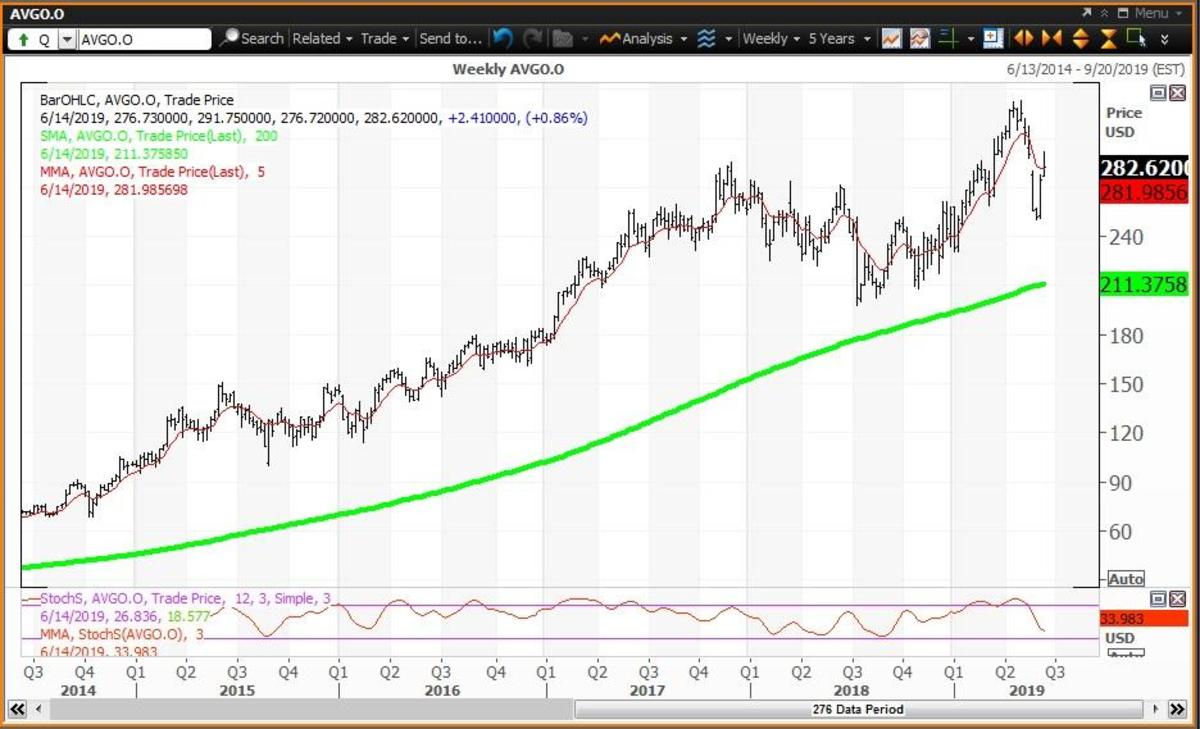Click the Search magnifier button
This screenshot has height=729, width=1200.
click(251, 39)
